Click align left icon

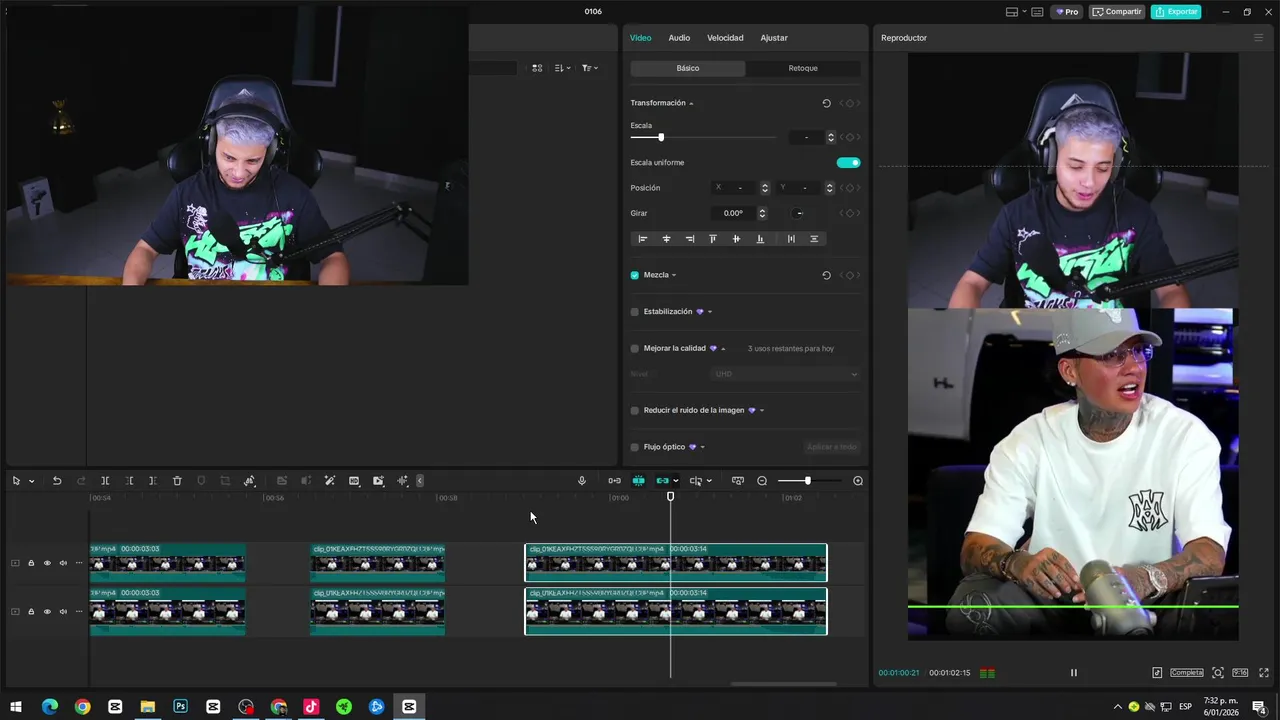pos(643,239)
